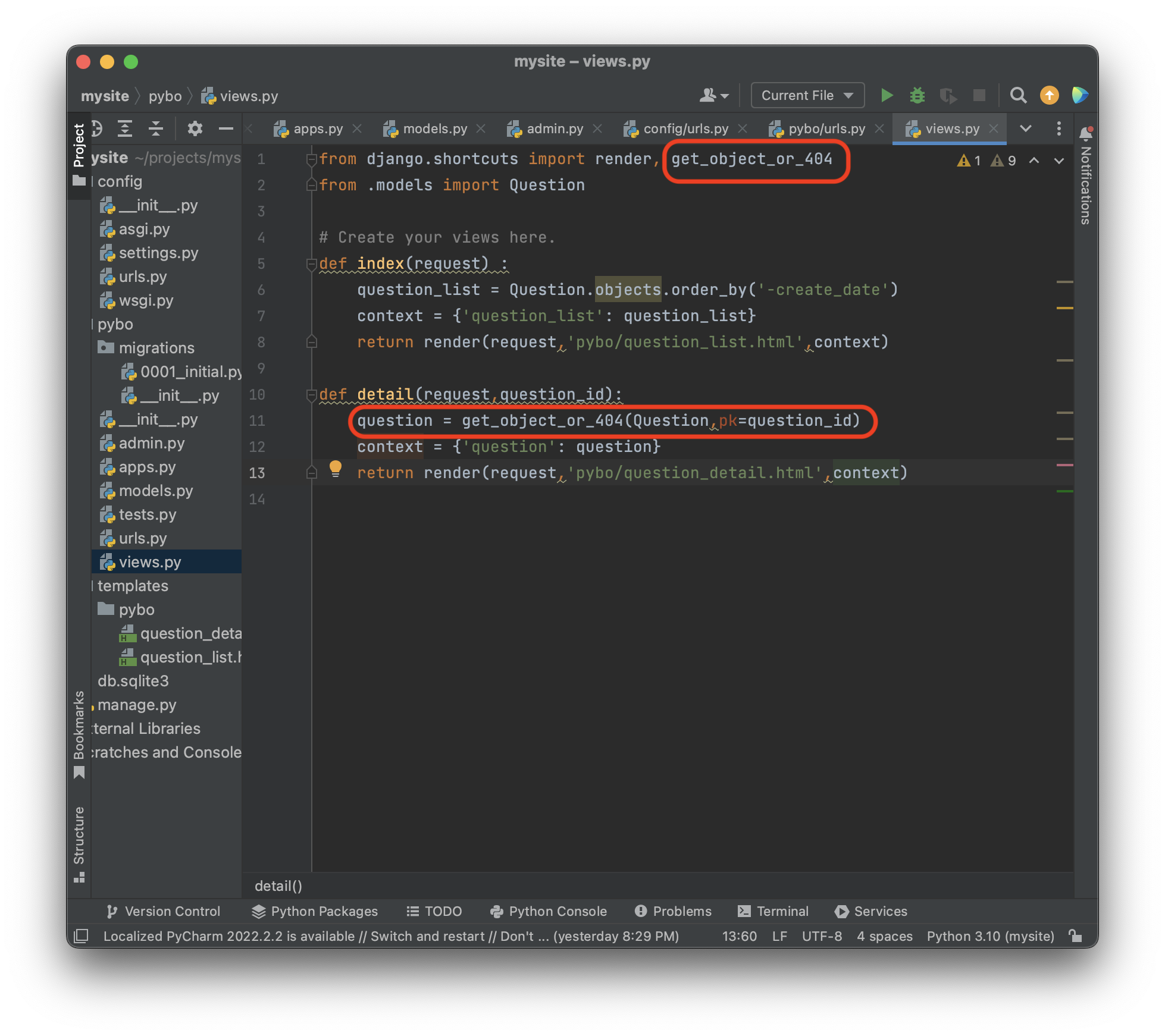Click Expand All icon in project panel

coord(125,128)
